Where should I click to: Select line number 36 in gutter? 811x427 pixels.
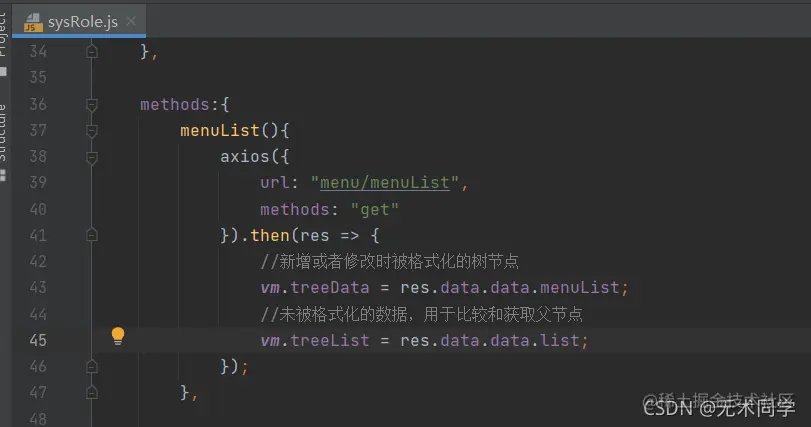click(38, 104)
